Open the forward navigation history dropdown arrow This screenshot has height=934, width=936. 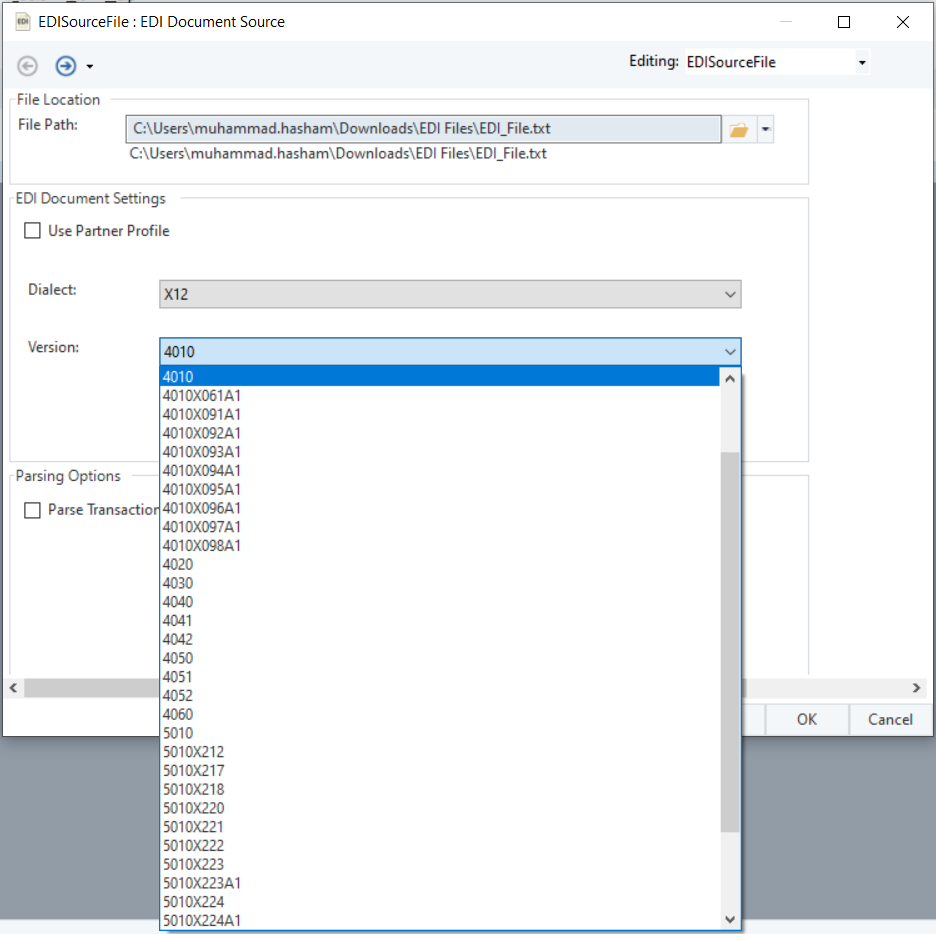pos(90,67)
